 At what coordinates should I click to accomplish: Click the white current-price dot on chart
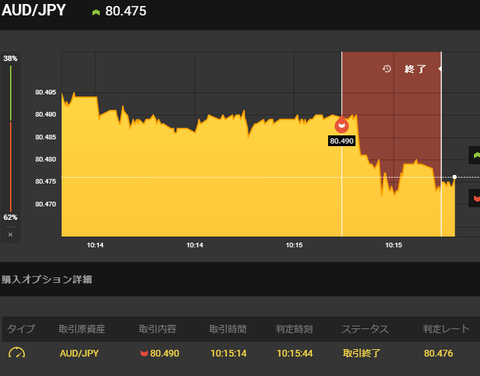(x=454, y=177)
